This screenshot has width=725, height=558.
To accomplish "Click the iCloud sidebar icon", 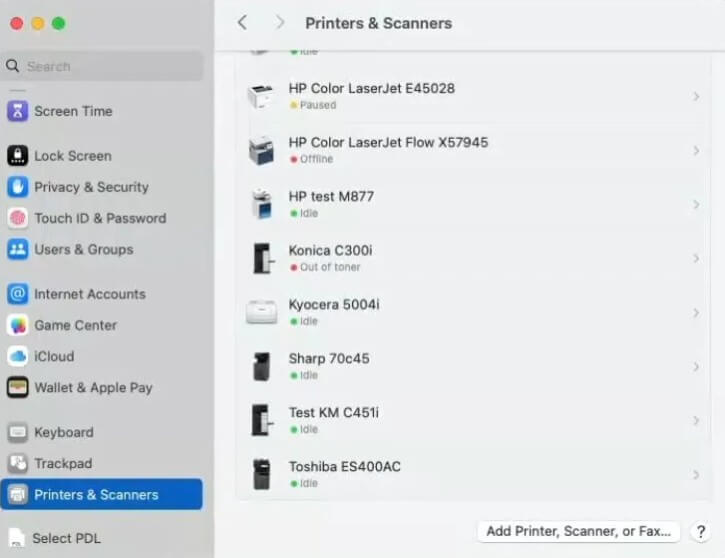I will click(17, 356).
